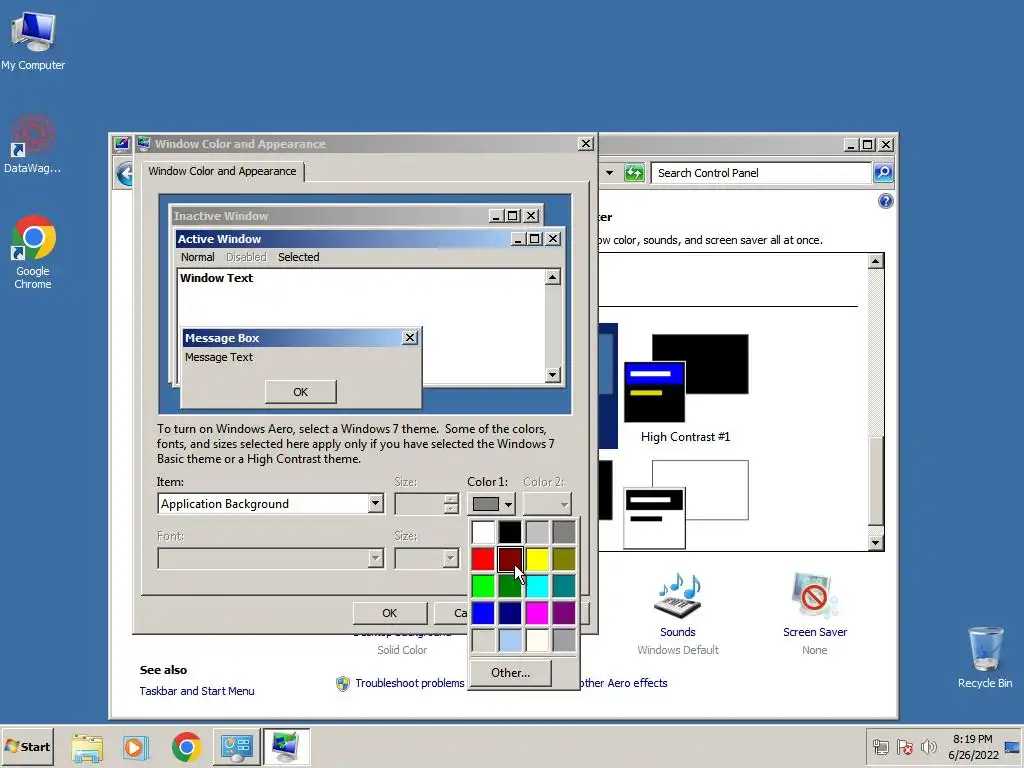Select the Personalization taskbar item

pos(286,747)
